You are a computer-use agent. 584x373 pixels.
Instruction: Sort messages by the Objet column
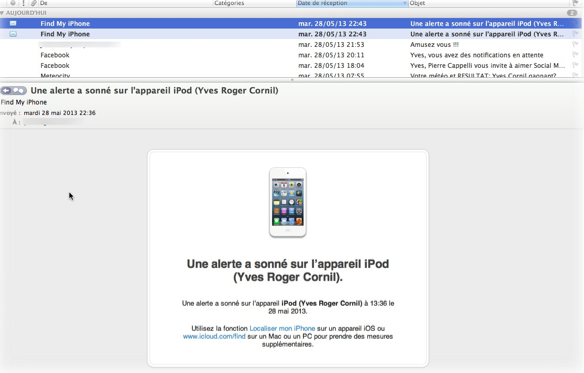pyautogui.click(x=489, y=3)
